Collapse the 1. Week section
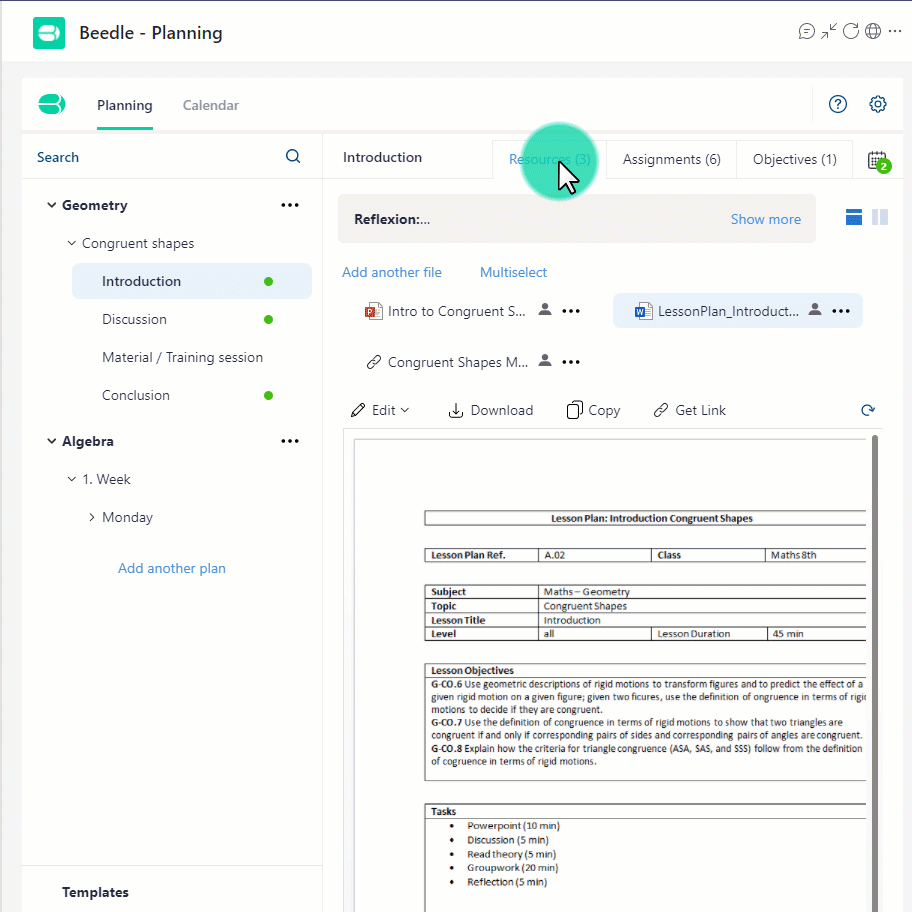 coord(72,479)
